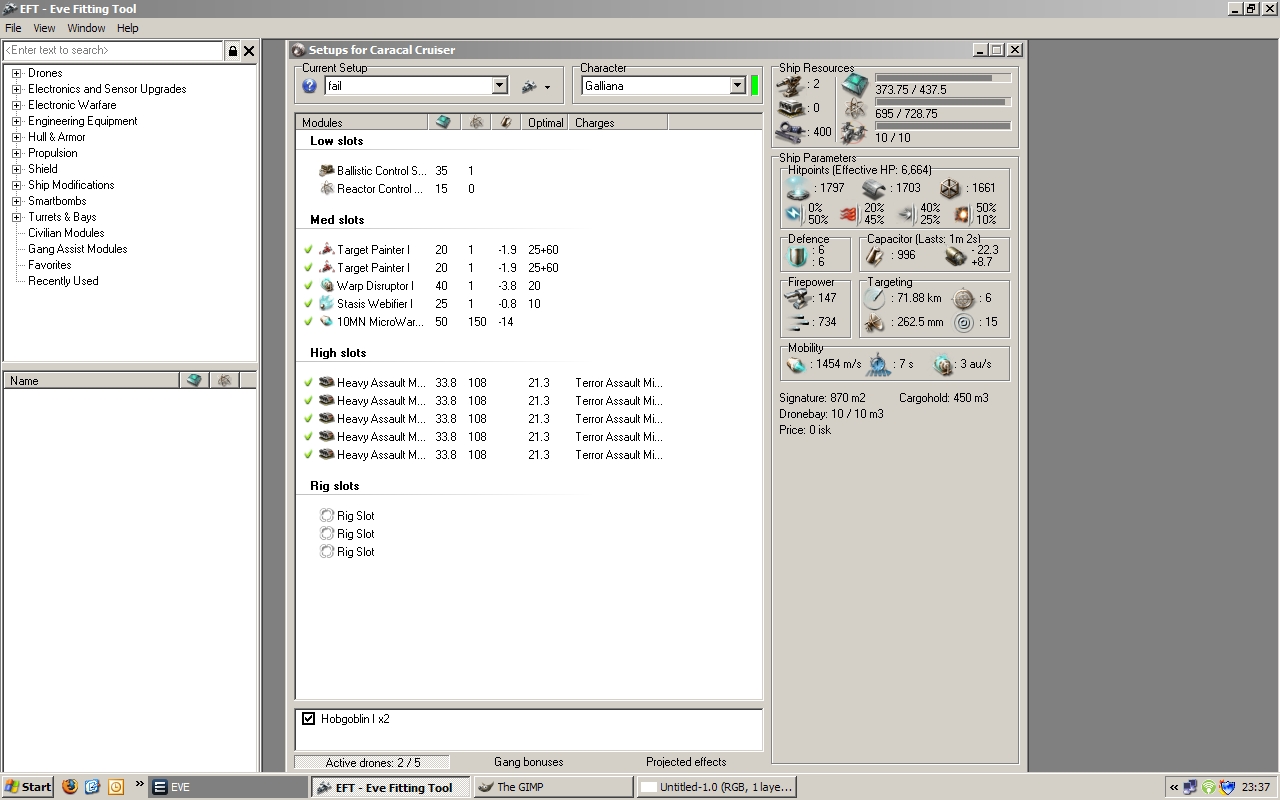1280x800 pixels.
Task: Click the 10MN MicroWarpdrive module icon
Action: coord(326,322)
